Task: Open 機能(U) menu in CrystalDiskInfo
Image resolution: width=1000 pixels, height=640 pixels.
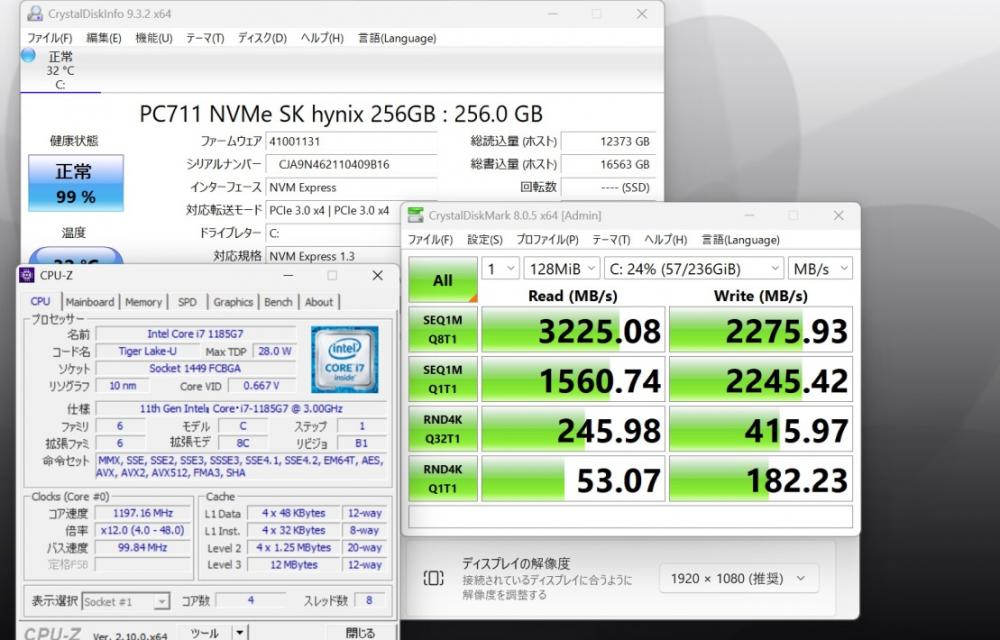Action: tap(154, 38)
